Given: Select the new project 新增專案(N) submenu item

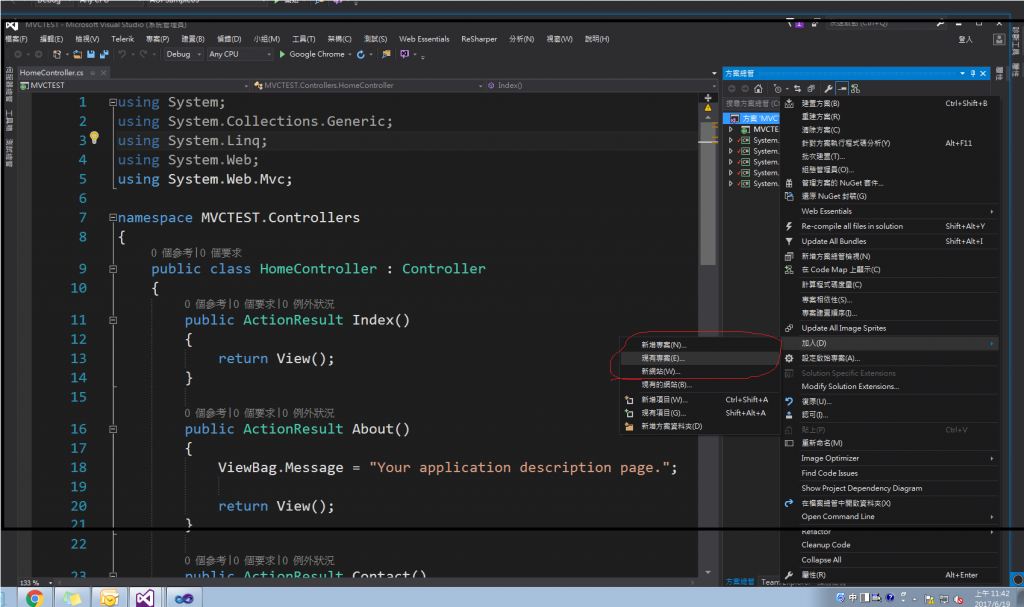Looking at the screenshot, I should pos(700,345).
